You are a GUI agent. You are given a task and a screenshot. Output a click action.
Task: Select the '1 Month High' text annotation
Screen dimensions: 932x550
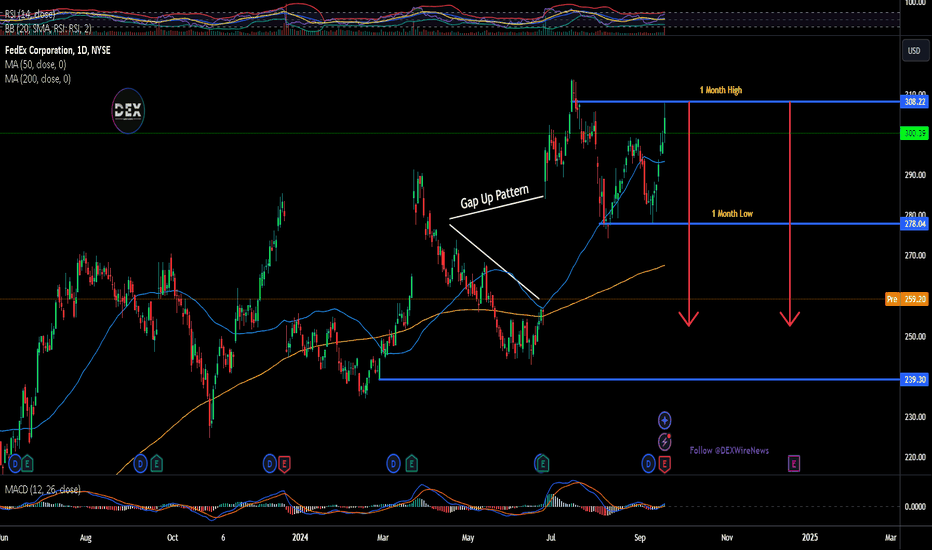point(720,90)
